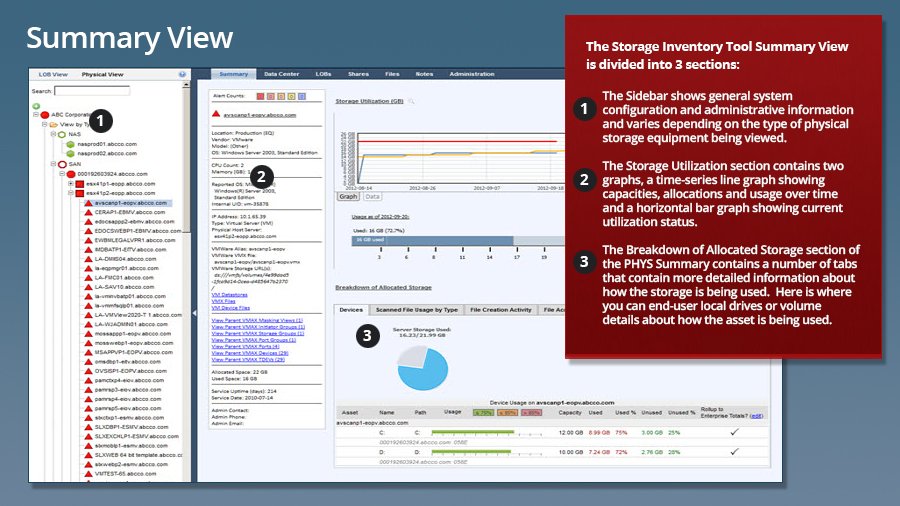Screen dimensions: 900x506
Task: Click the red ring icon next to SAN
Action: pos(62,164)
